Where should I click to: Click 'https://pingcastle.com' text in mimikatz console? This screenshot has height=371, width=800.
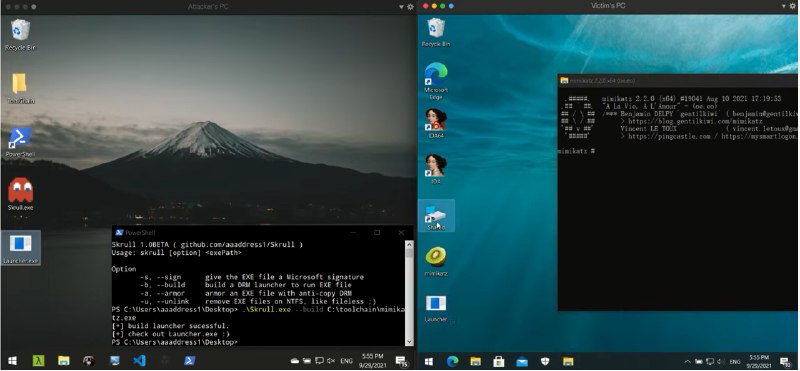pos(669,136)
